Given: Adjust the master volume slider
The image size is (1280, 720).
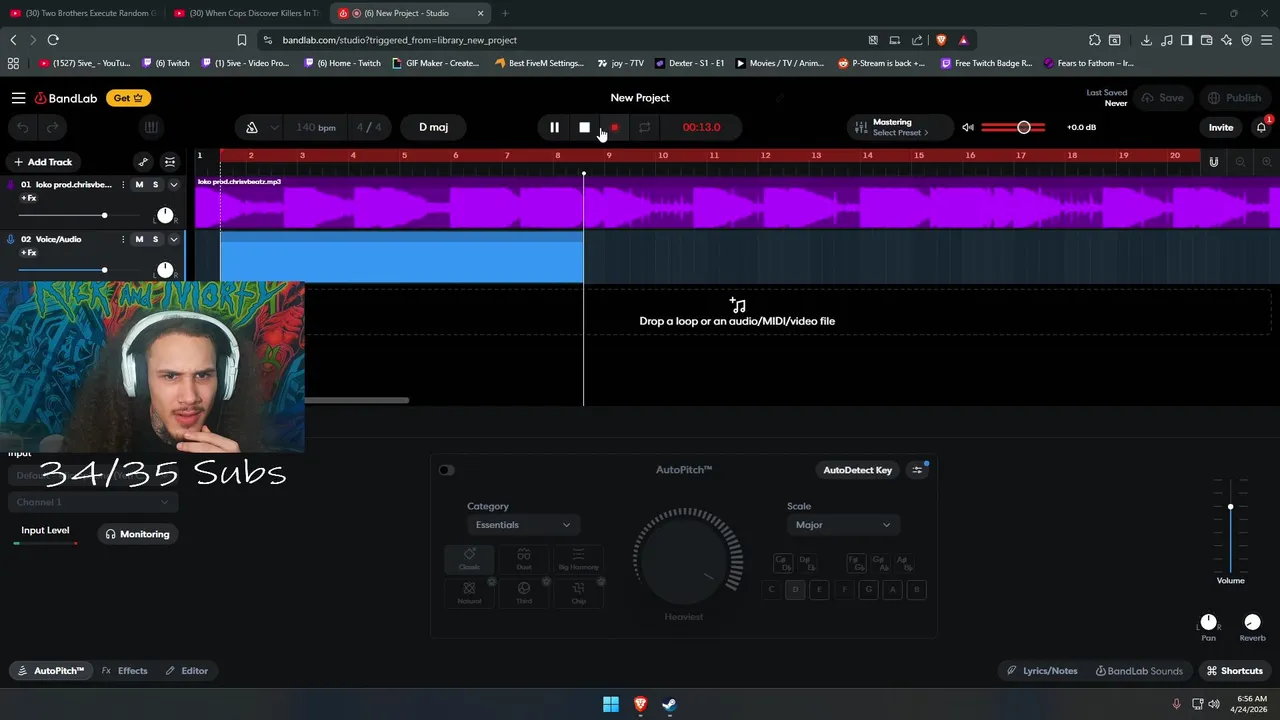Looking at the screenshot, I should point(1014,127).
